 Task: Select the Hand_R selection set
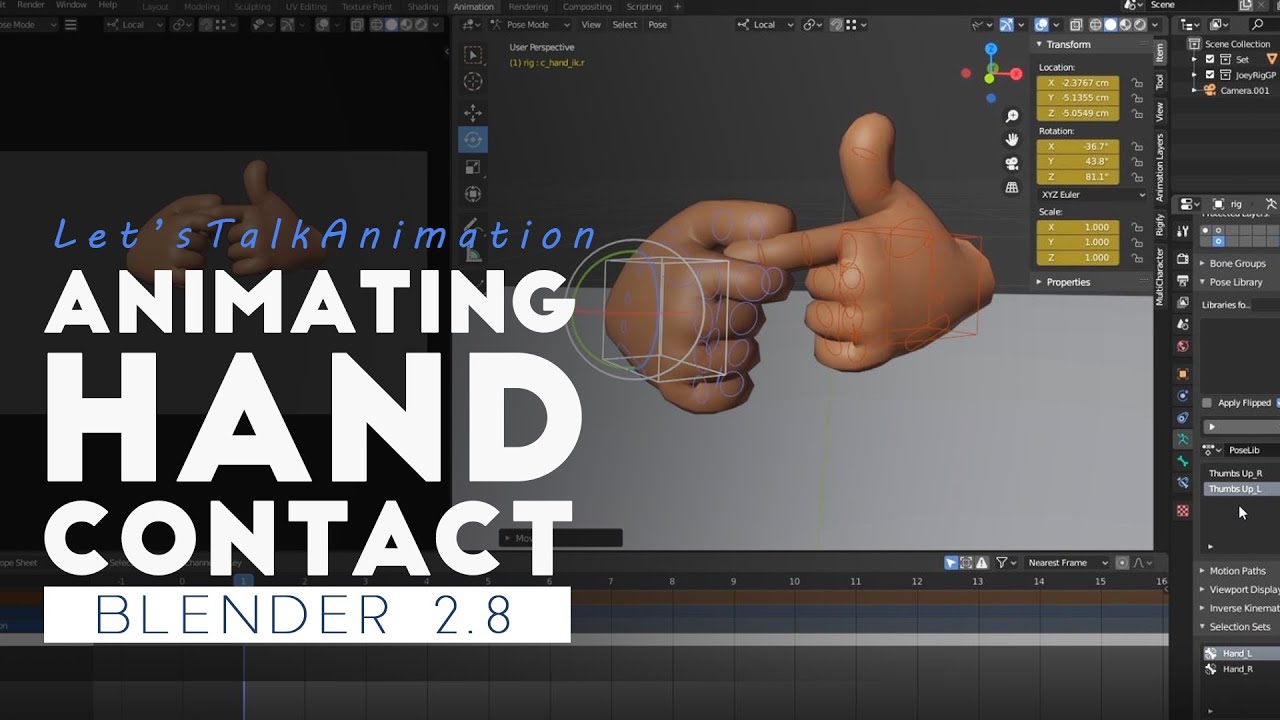click(1238, 669)
